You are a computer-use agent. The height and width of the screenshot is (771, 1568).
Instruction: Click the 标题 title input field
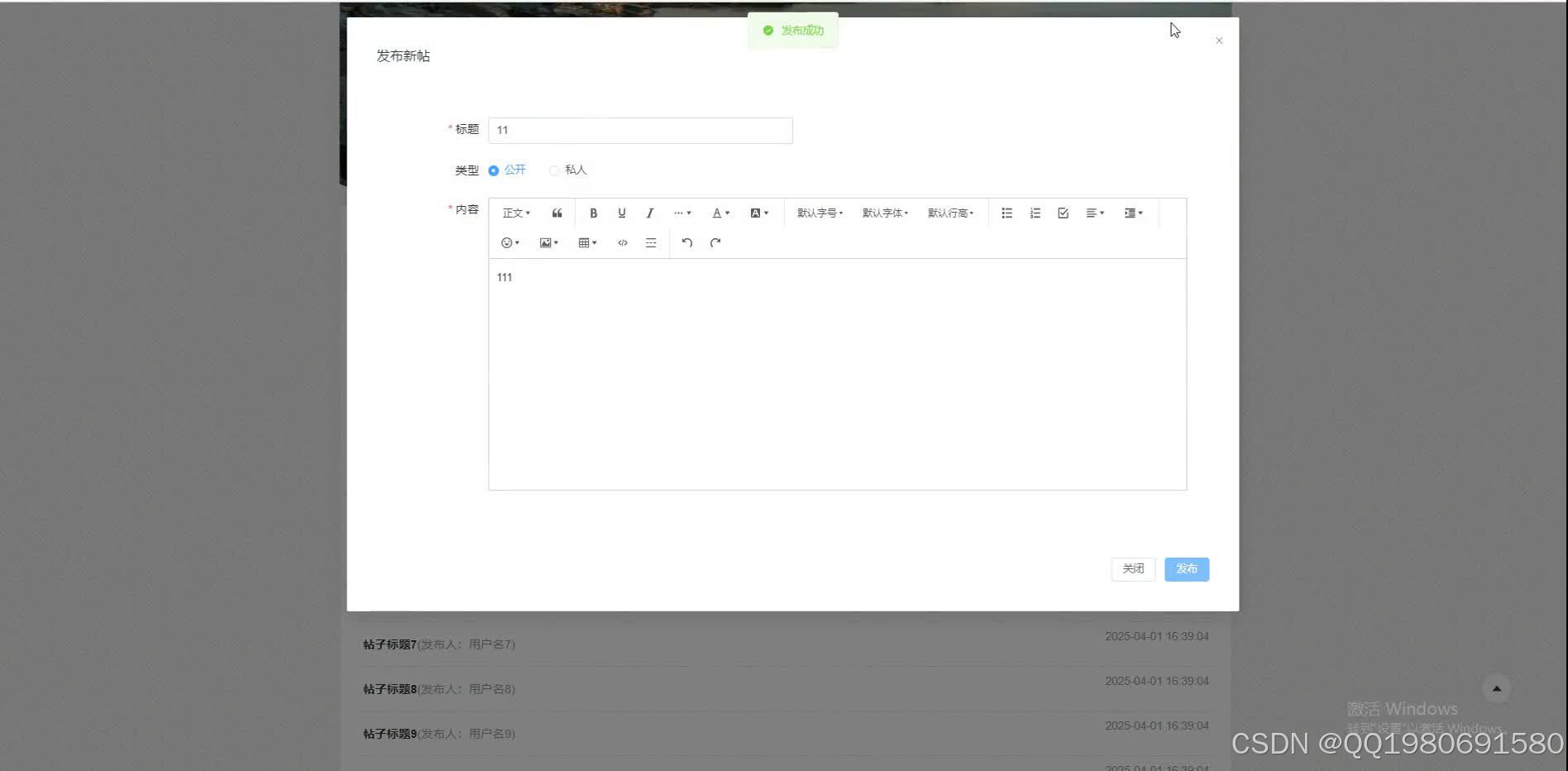tap(640, 131)
